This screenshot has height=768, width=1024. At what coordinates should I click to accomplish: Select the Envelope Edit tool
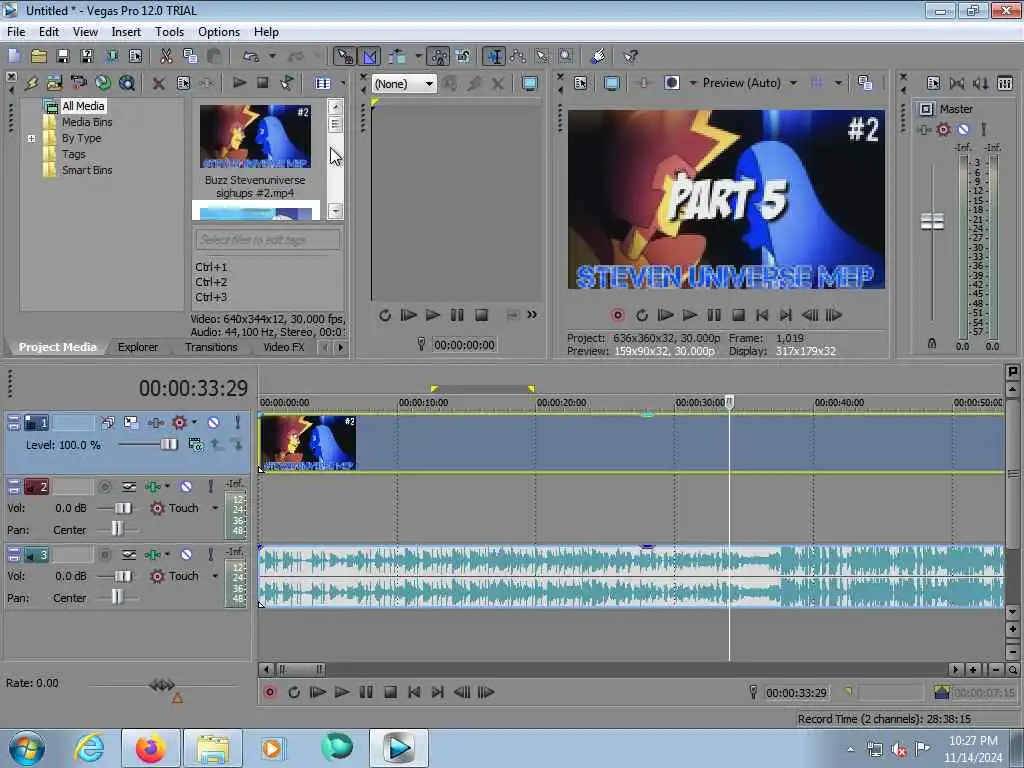tap(518, 56)
